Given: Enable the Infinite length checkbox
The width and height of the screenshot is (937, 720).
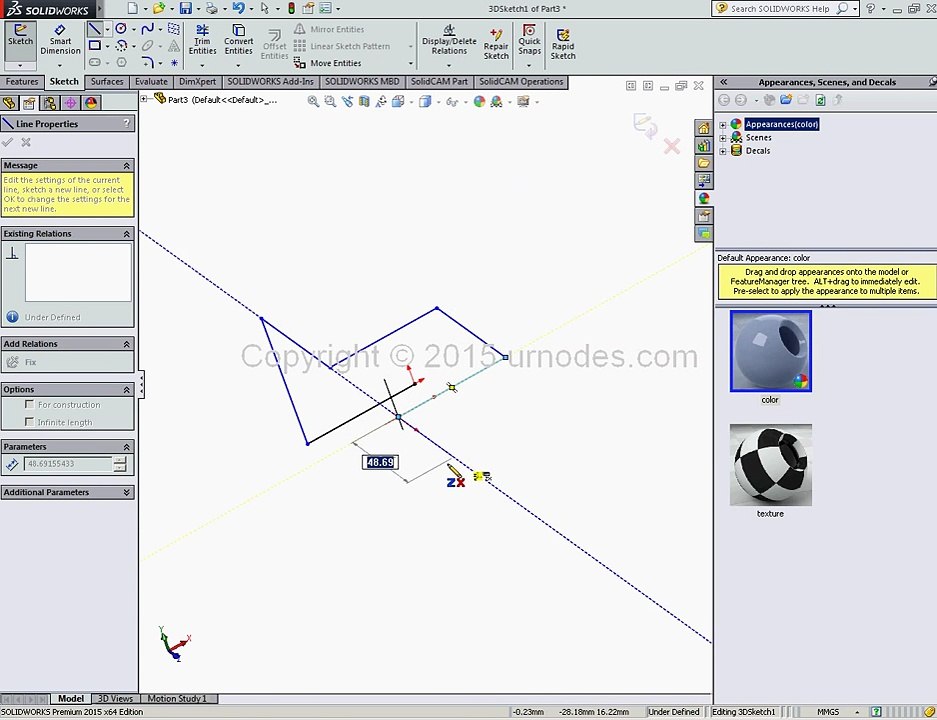Looking at the screenshot, I should coord(29,422).
